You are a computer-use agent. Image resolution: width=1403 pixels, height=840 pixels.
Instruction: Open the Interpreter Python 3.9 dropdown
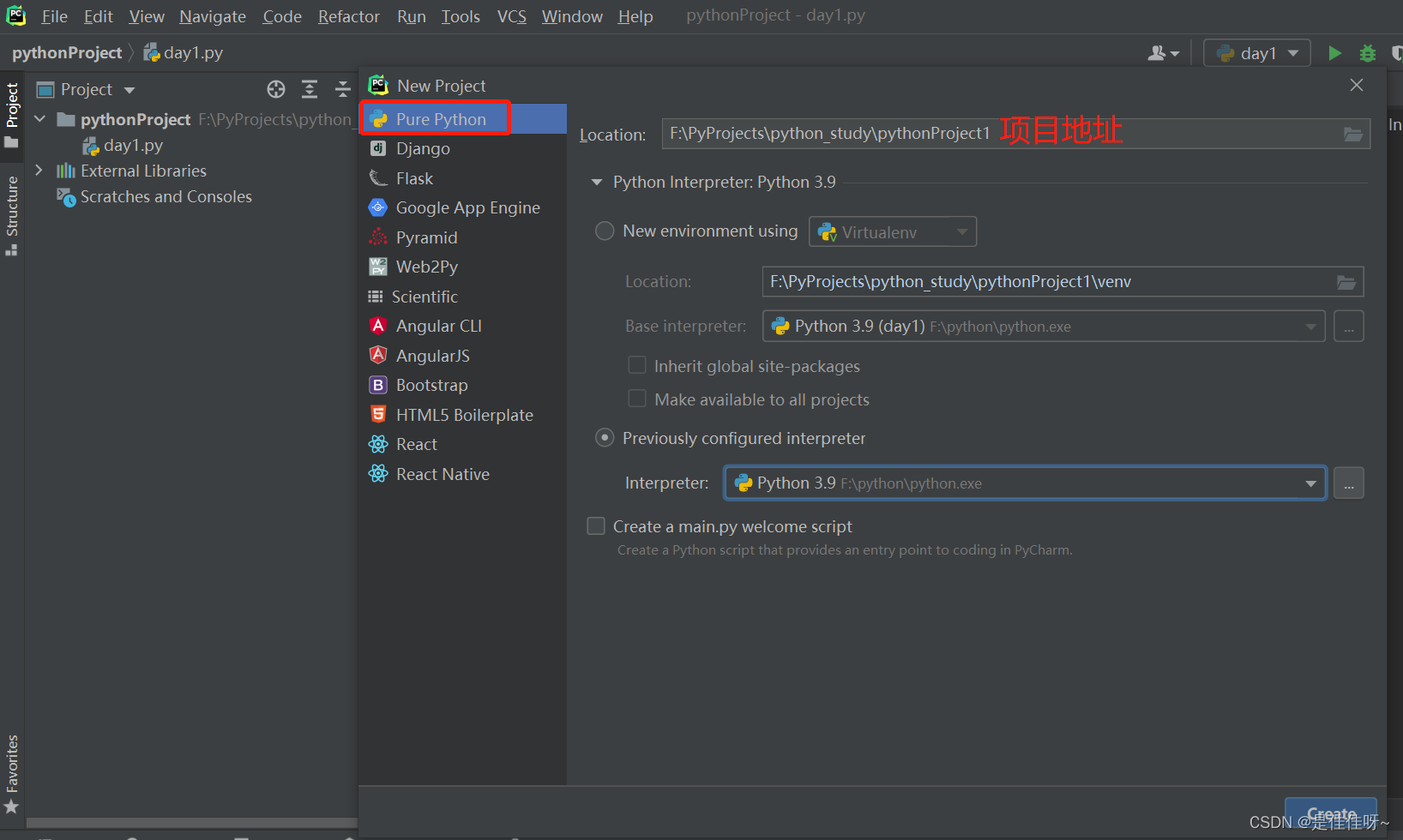click(1025, 483)
